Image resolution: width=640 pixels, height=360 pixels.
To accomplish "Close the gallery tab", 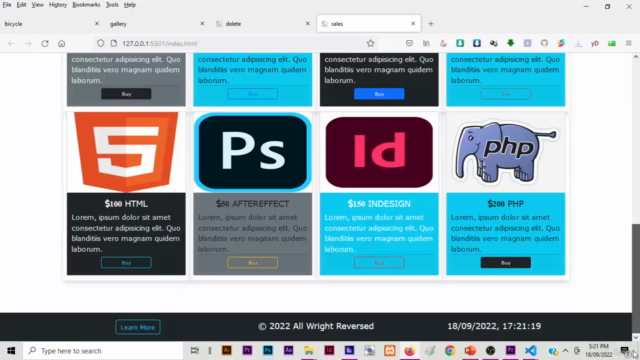I will tap(202, 24).
